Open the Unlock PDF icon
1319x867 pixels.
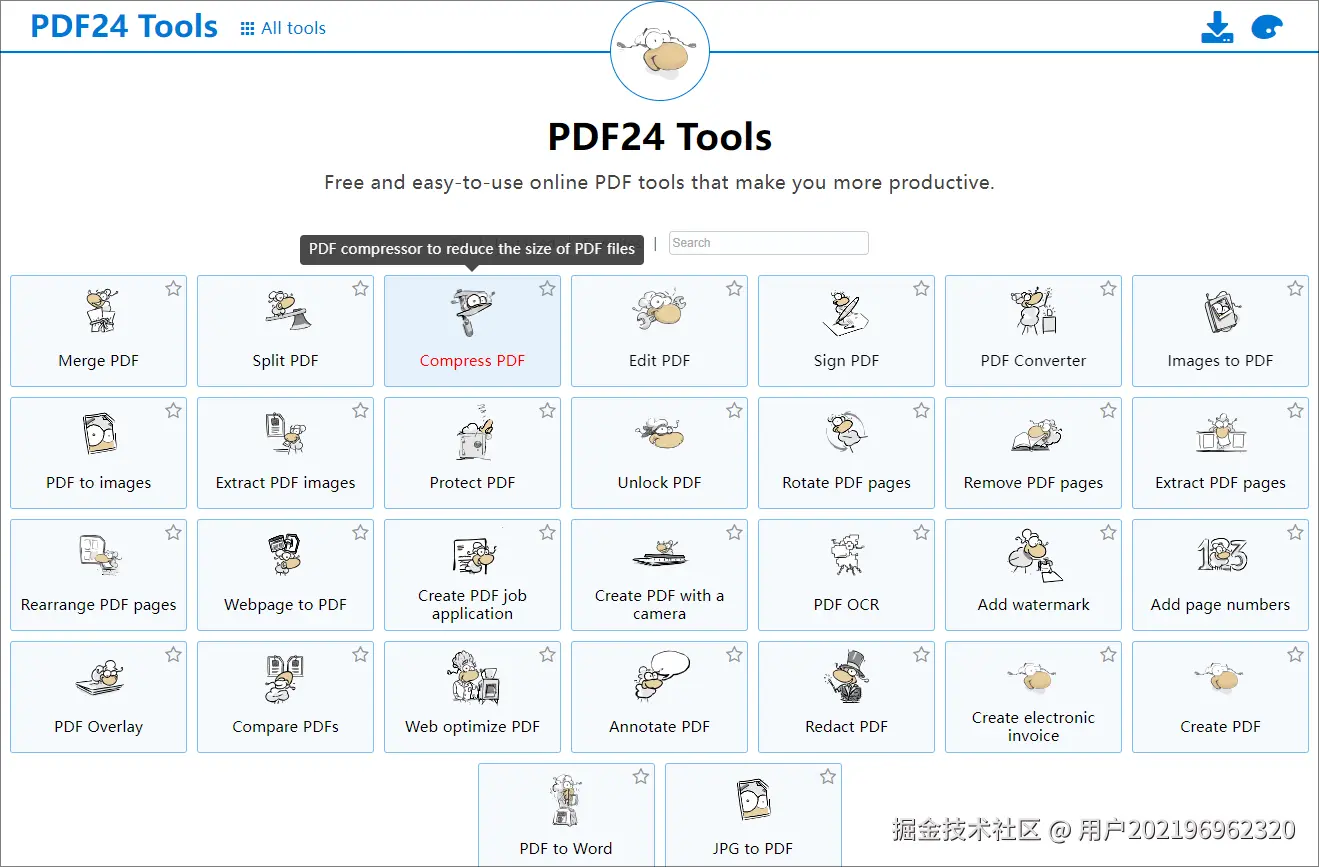(659, 433)
